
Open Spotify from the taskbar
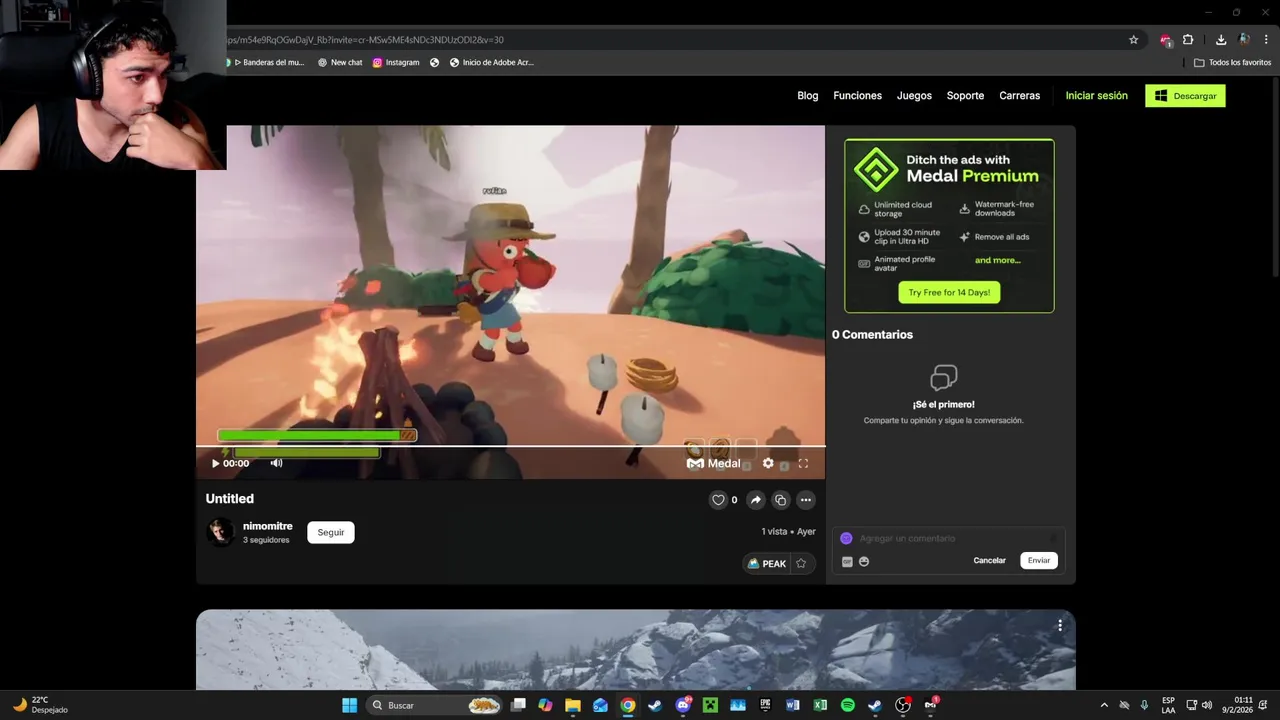847,705
